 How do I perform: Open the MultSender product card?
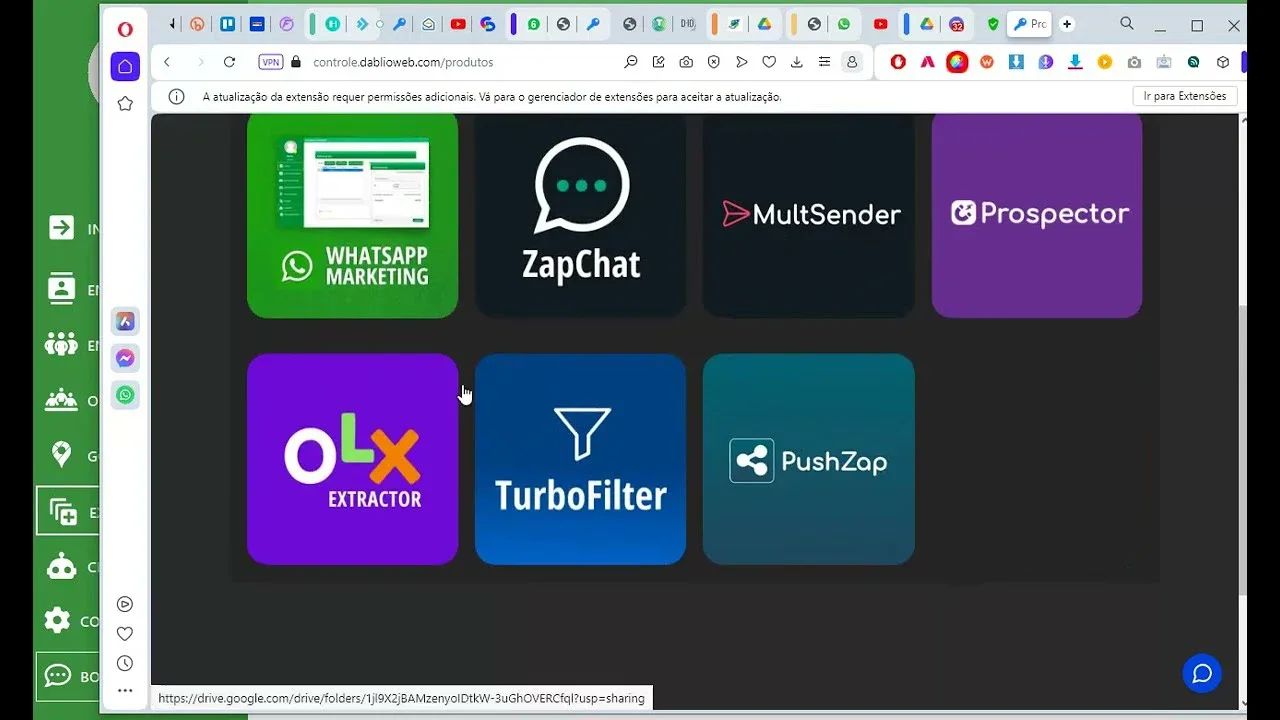[x=808, y=215]
